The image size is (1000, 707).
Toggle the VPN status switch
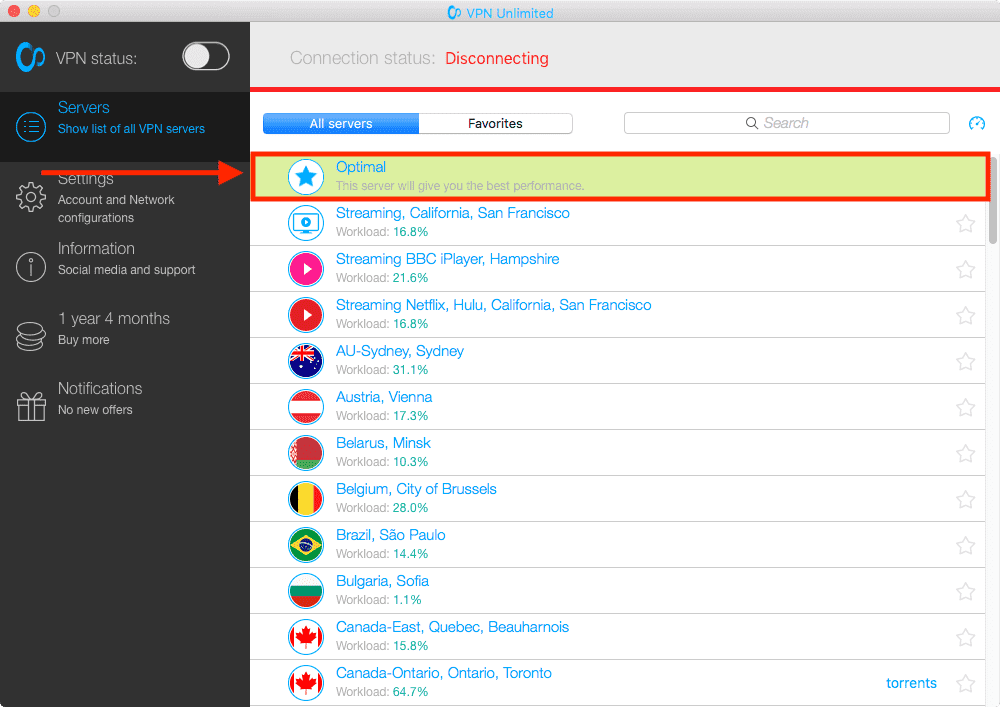coord(205,57)
